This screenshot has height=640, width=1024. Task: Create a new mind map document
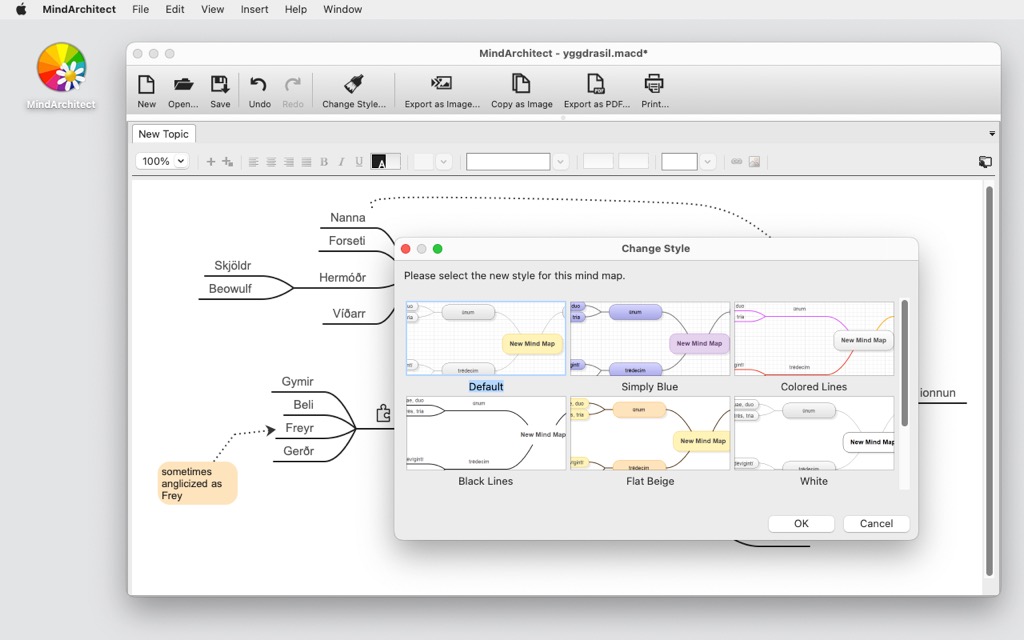[x=146, y=90]
